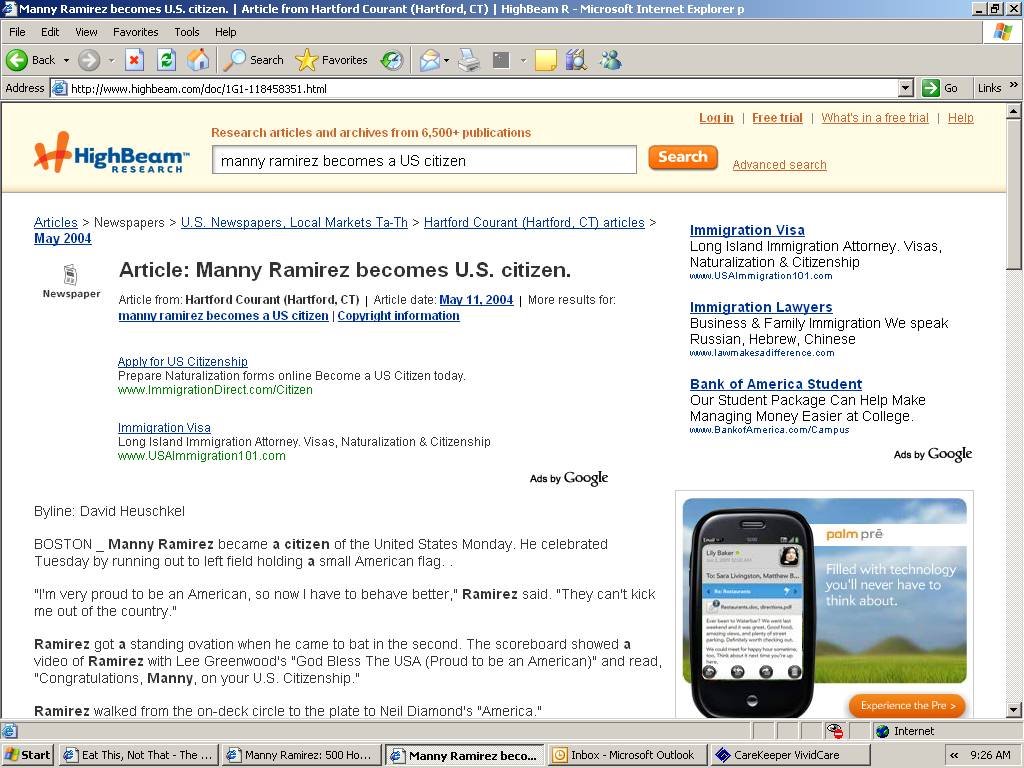Open the History clock icon
The width and height of the screenshot is (1024, 768).
pyautogui.click(x=392, y=60)
